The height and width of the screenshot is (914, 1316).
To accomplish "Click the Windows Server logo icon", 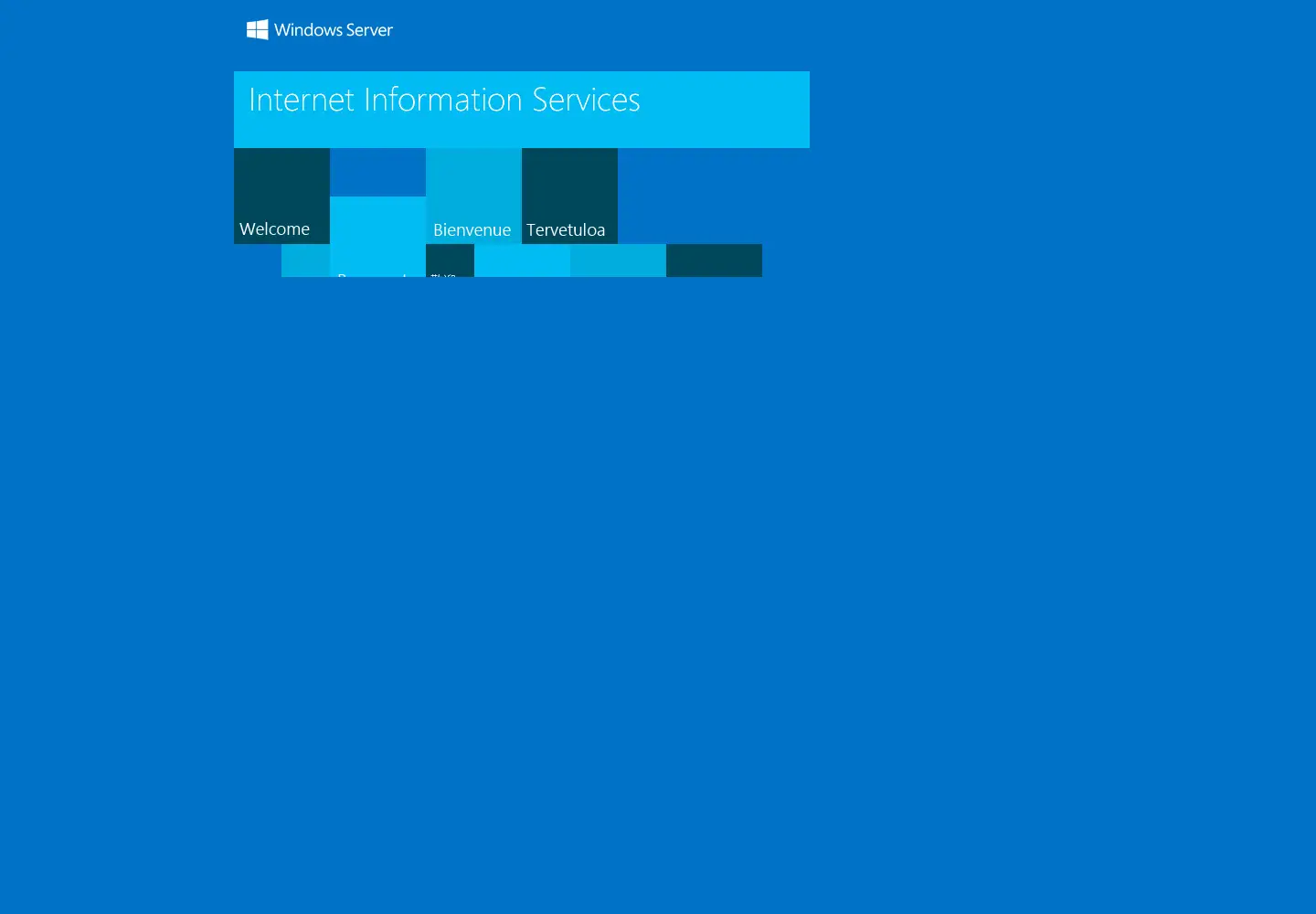I will [x=257, y=29].
